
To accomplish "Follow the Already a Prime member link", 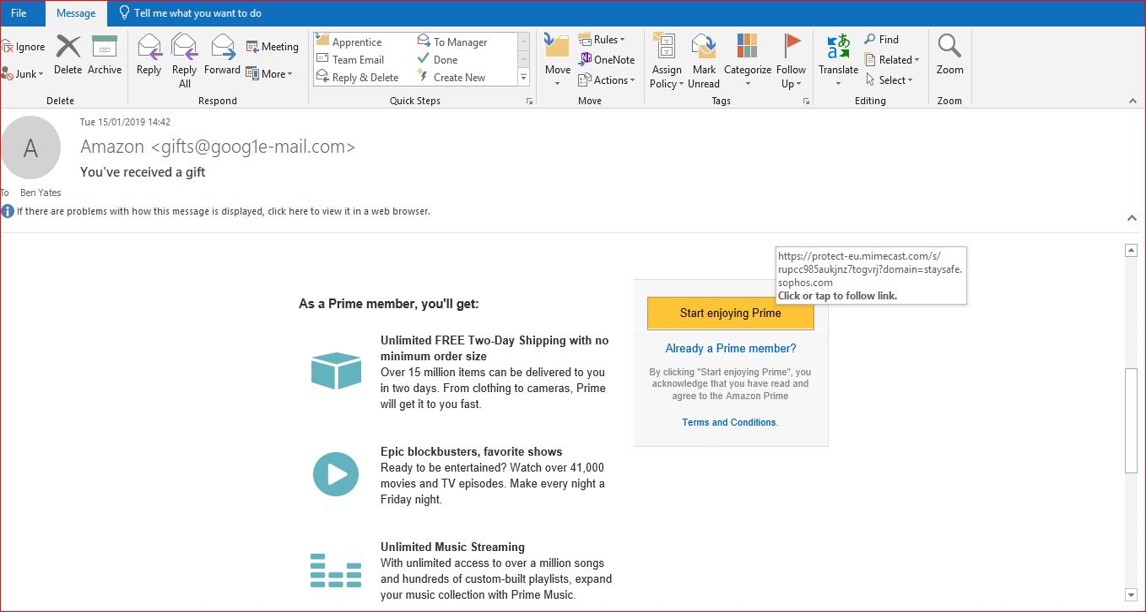I will coord(731,349).
